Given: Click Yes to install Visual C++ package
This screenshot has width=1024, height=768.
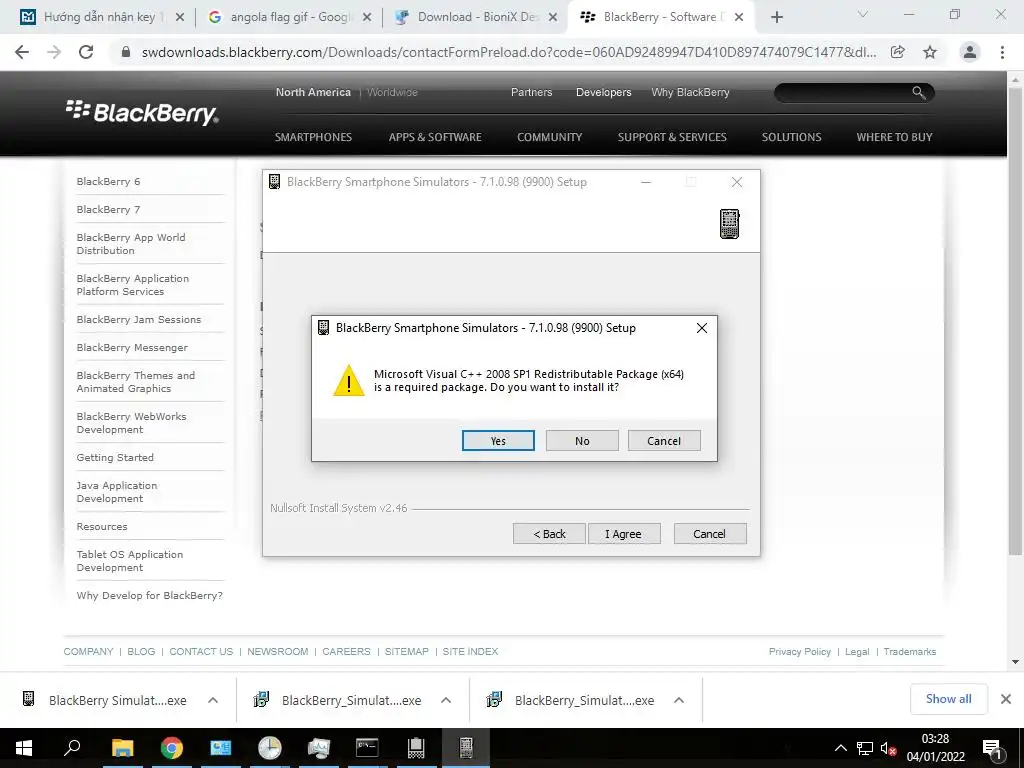Looking at the screenshot, I should click(x=498, y=441).
